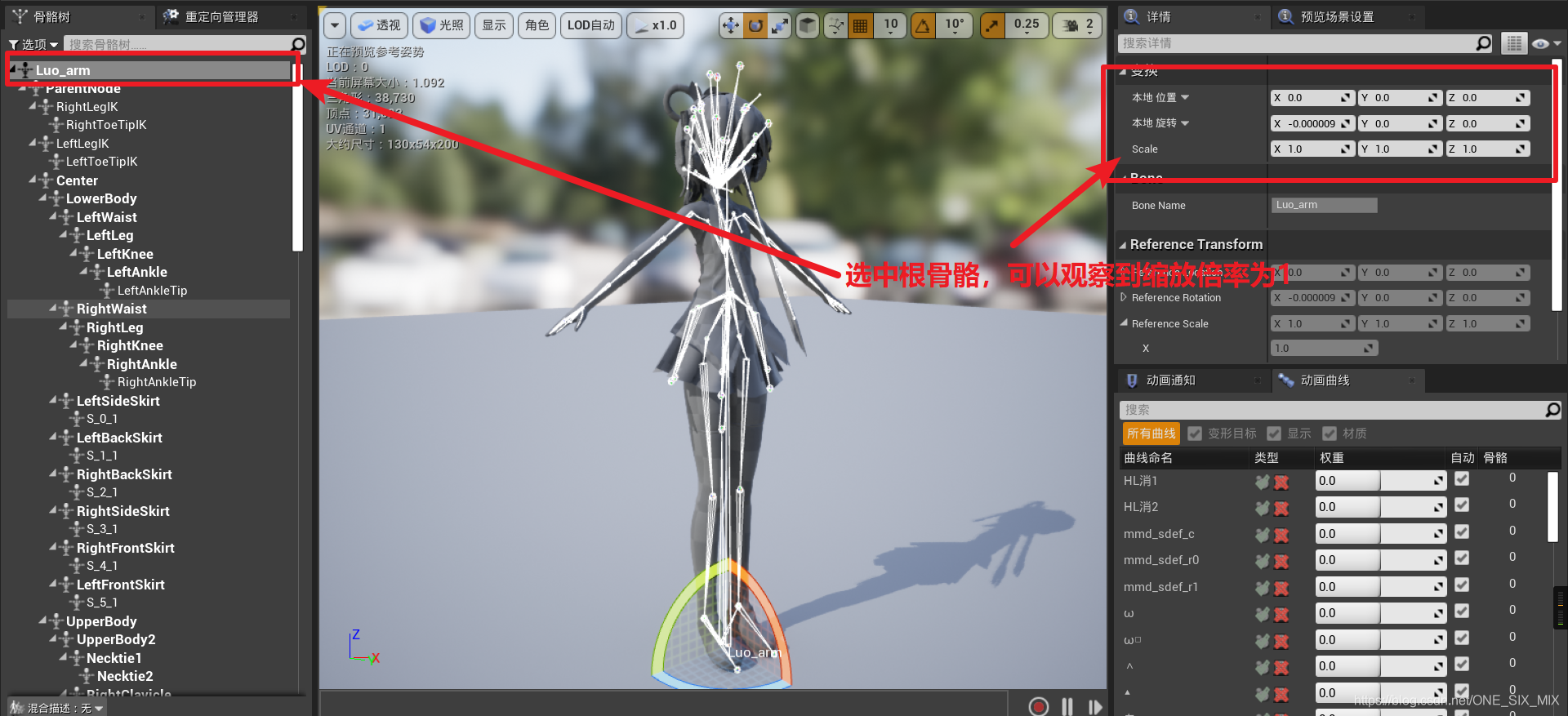1568x716 pixels.
Task: Toggle auto checkbox for HL消1 curve
Action: pos(1462,479)
